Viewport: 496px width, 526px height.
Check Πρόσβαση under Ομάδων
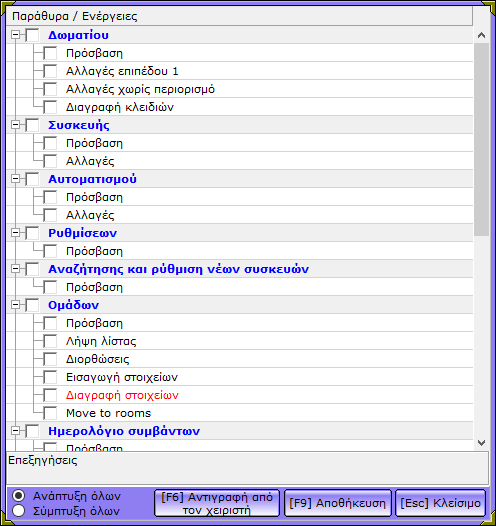point(50,323)
